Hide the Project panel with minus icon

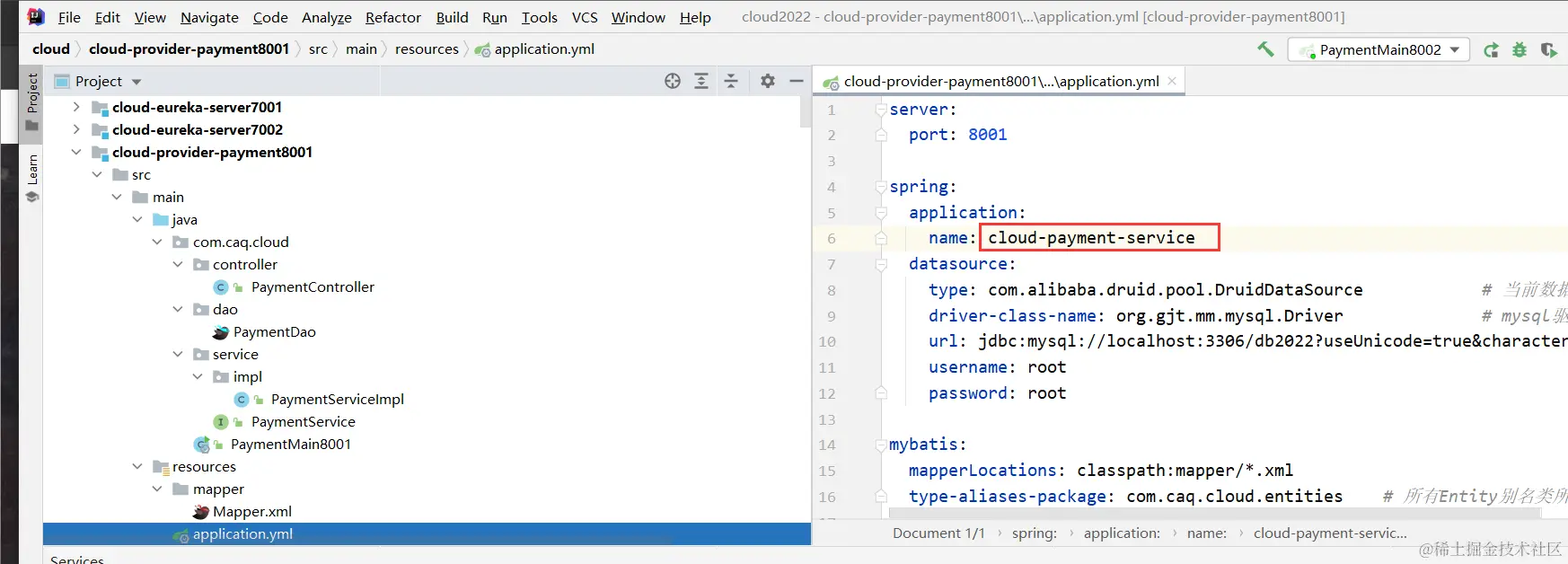[797, 81]
